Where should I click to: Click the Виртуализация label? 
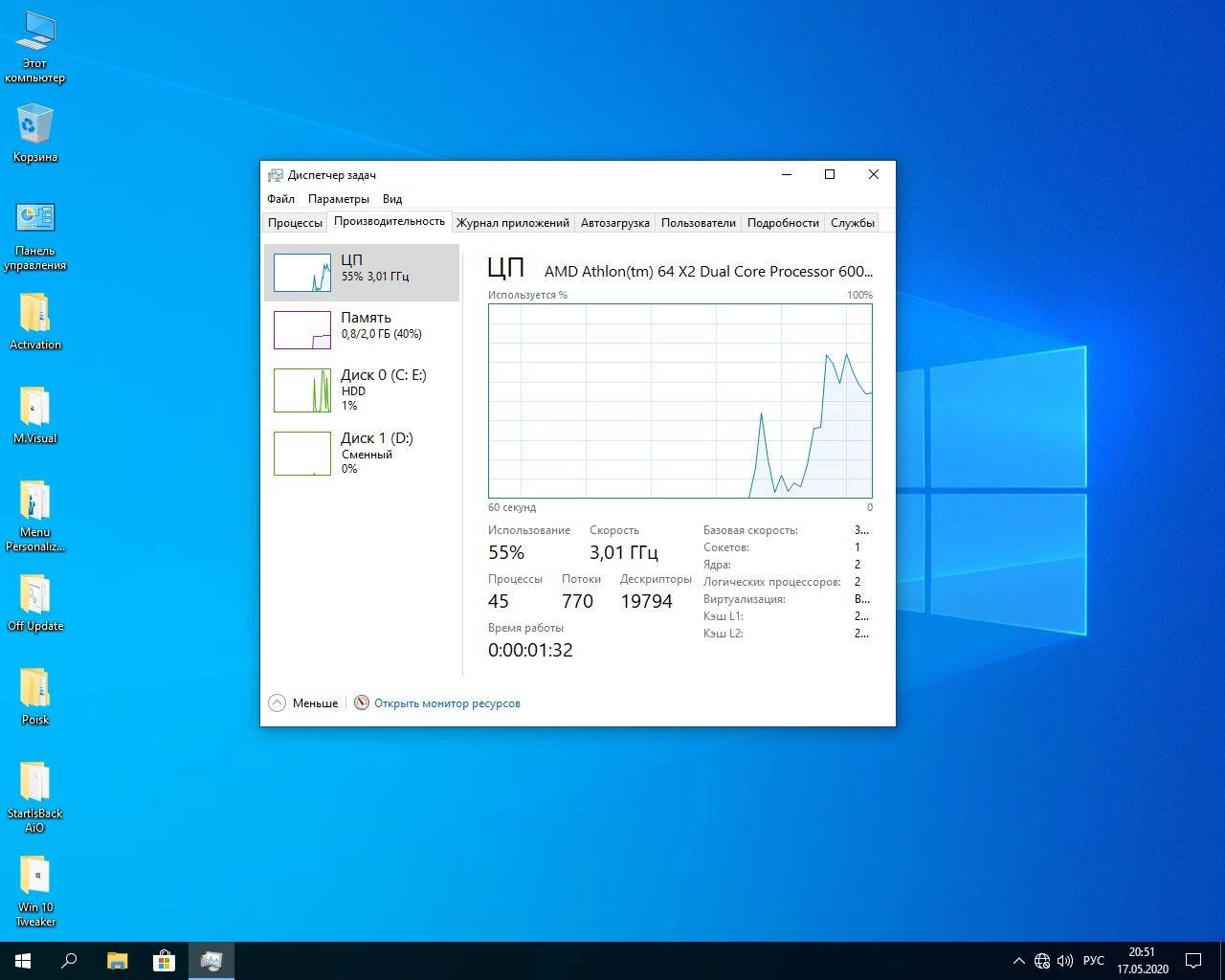click(745, 599)
